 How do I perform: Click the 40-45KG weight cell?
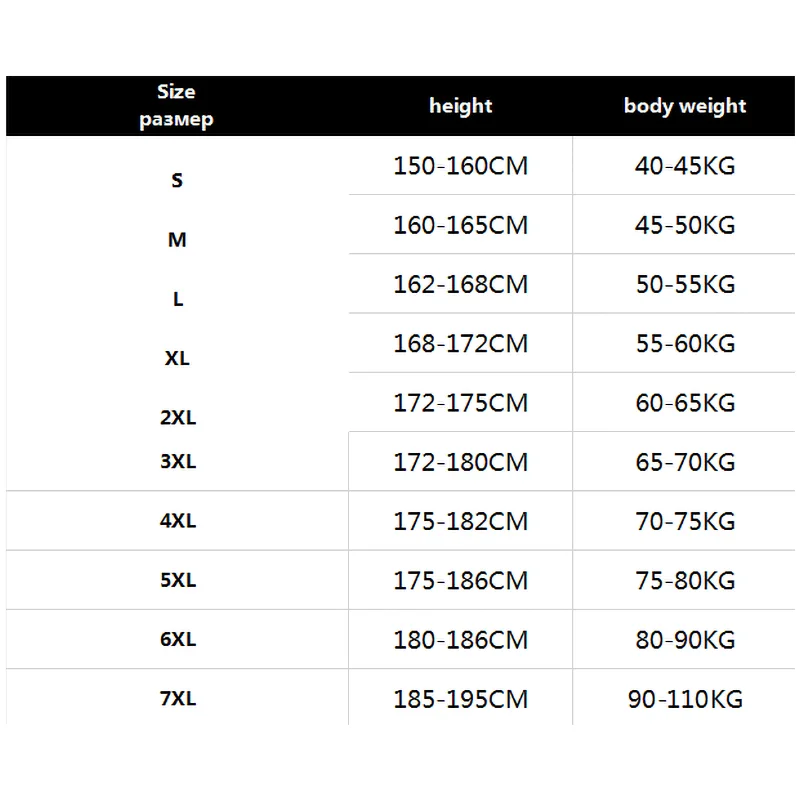685,166
